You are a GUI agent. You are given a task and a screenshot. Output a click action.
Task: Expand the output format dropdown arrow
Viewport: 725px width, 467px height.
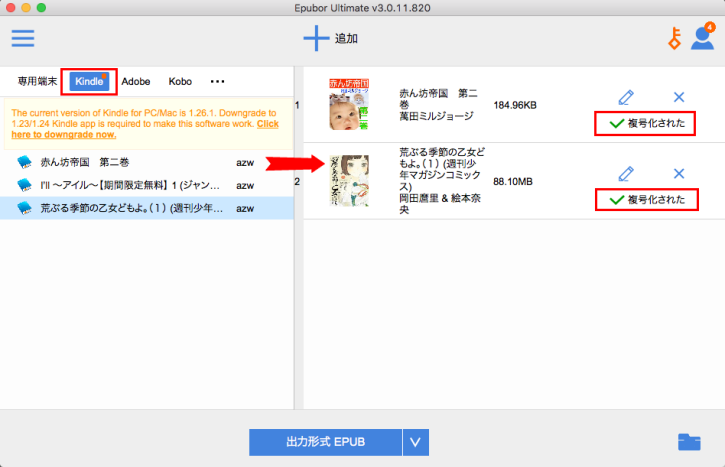click(x=415, y=442)
